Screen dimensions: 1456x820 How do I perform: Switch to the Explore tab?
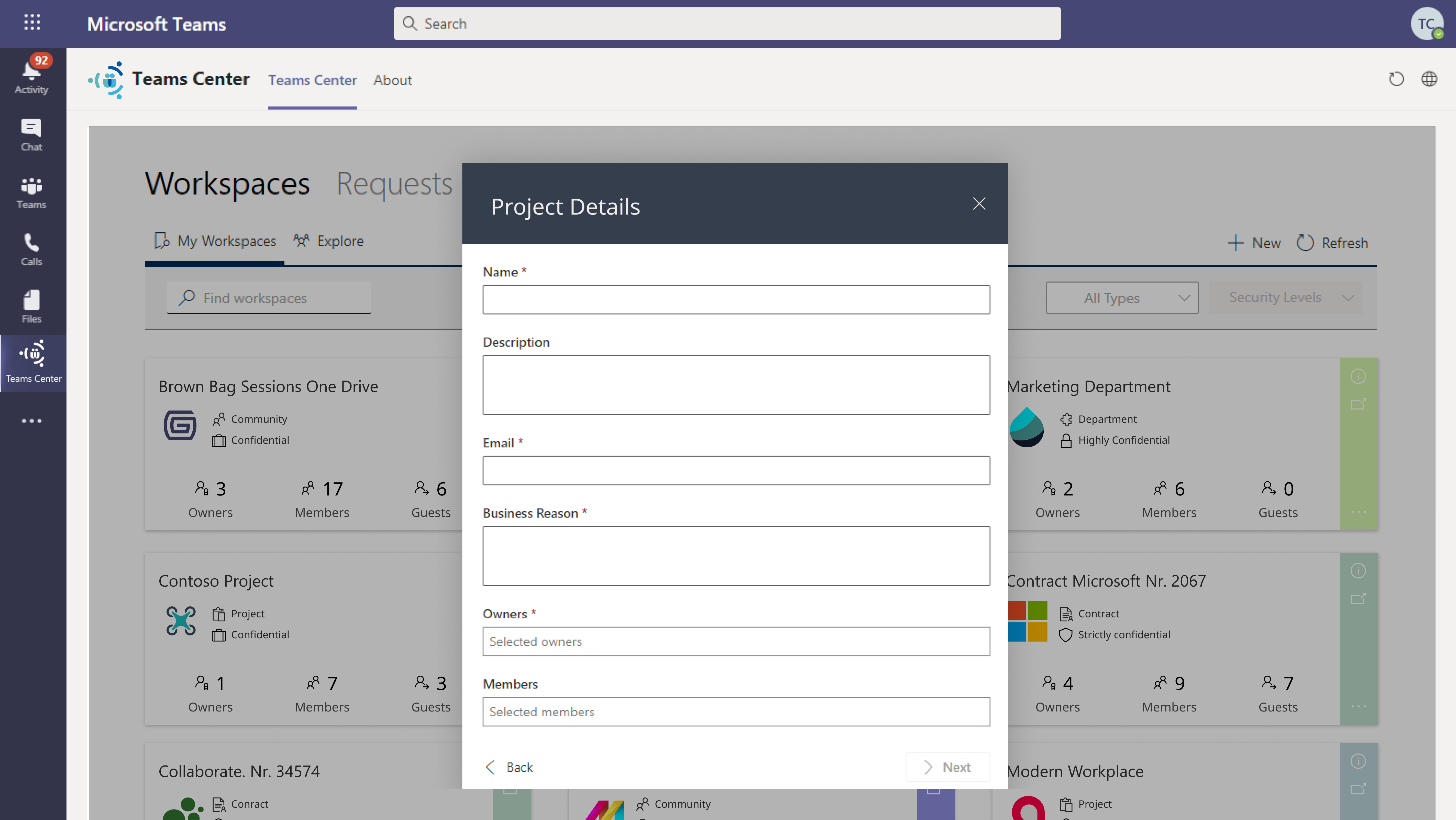(328, 242)
